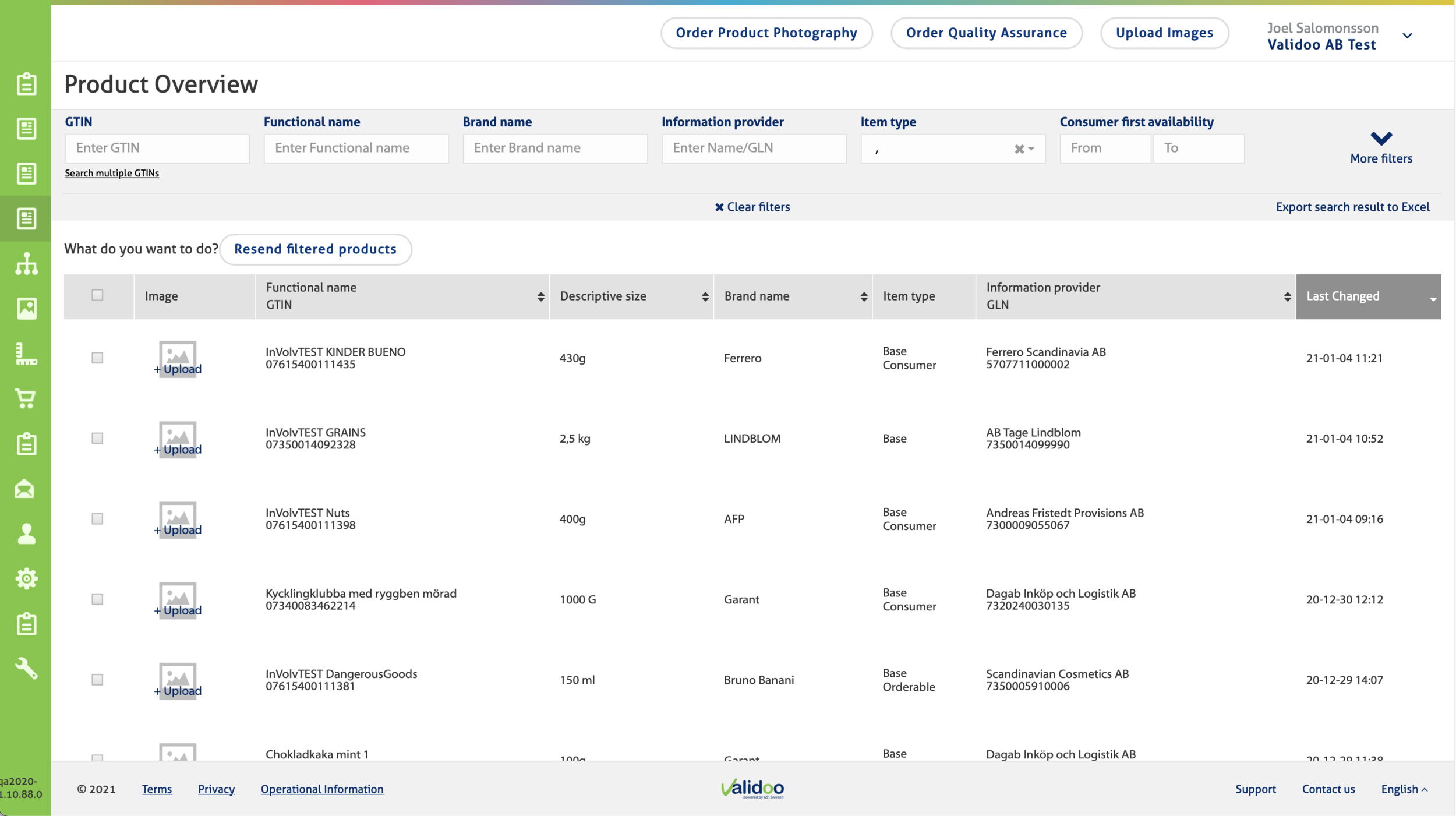Open the settings gear sidebar icon
The width and height of the screenshot is (1456, 816).
26,578
